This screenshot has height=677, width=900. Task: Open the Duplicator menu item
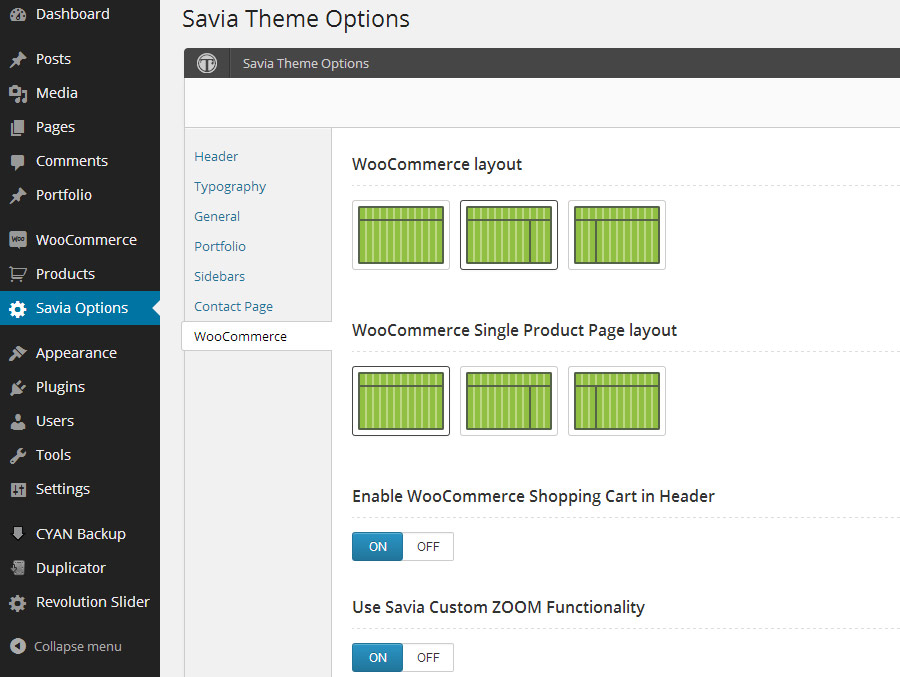click(70, 568)
